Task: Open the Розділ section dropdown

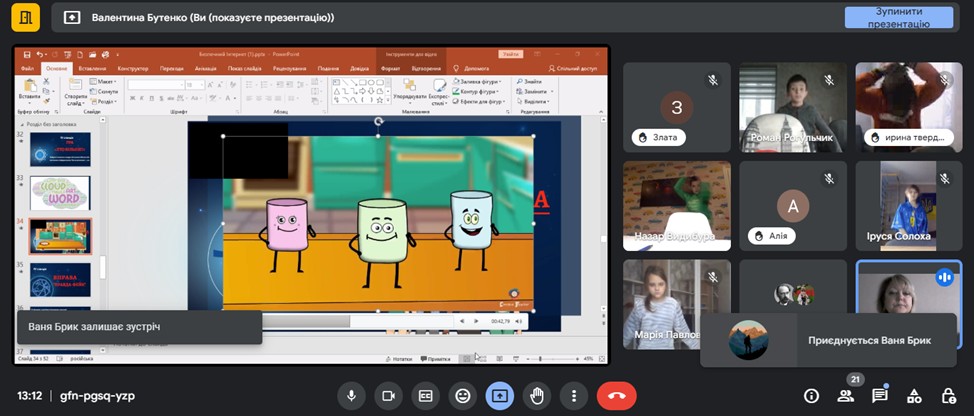Action: point(103,101)
